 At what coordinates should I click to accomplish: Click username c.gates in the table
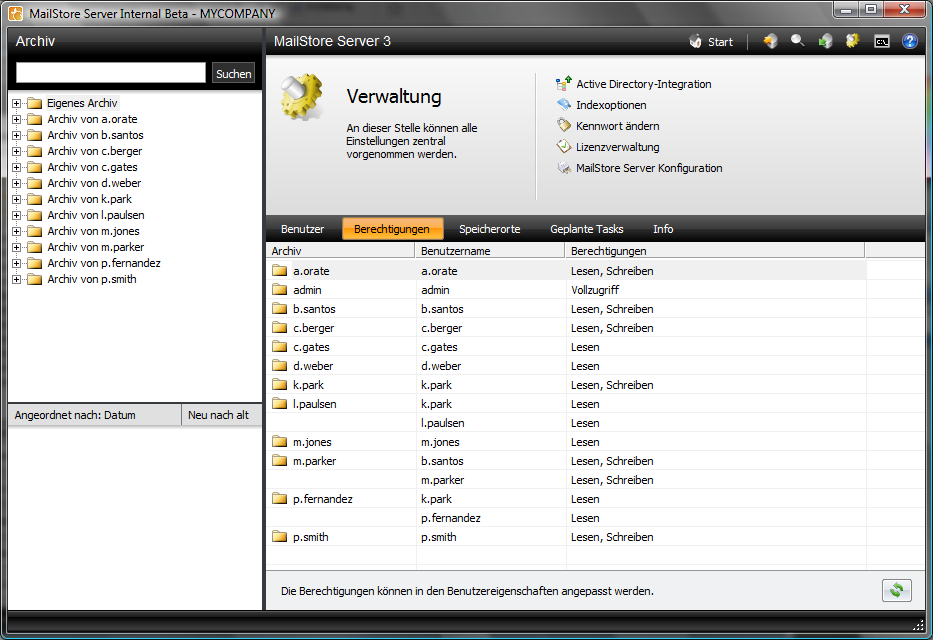(439, 347)
